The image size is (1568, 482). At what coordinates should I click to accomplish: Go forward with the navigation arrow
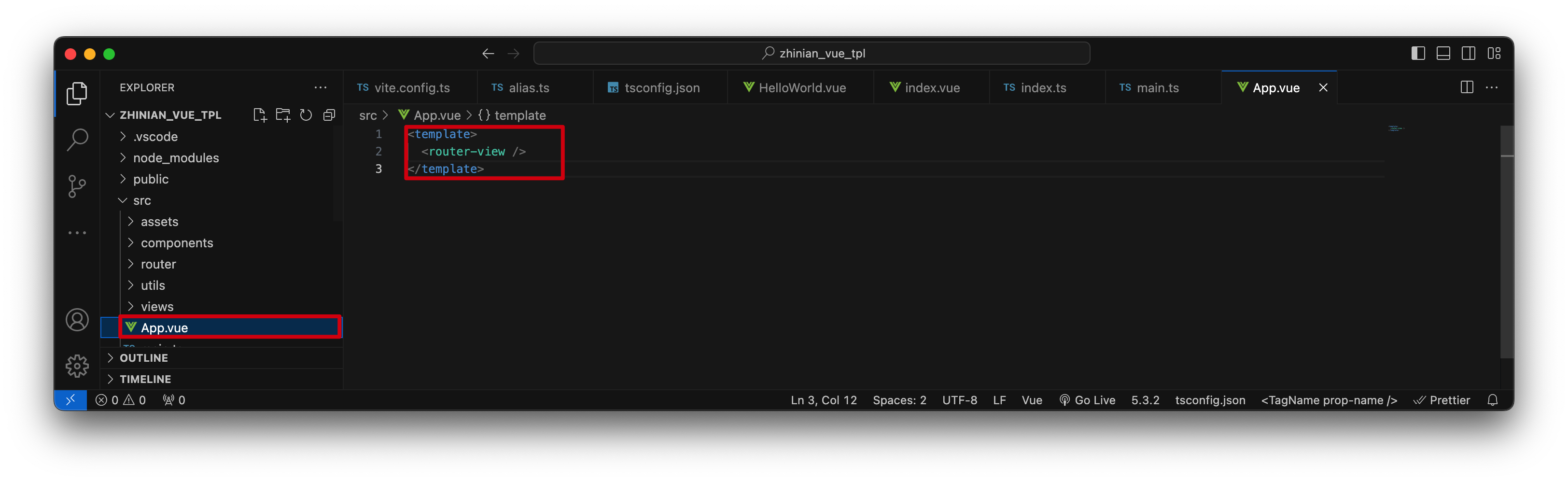514,54
